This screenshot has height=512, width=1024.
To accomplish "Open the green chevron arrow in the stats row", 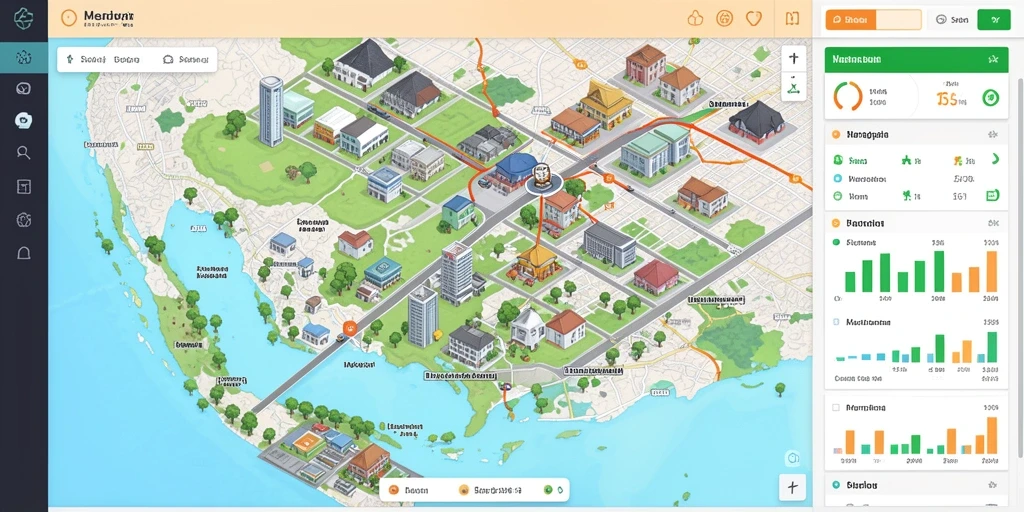I will 995,159.
